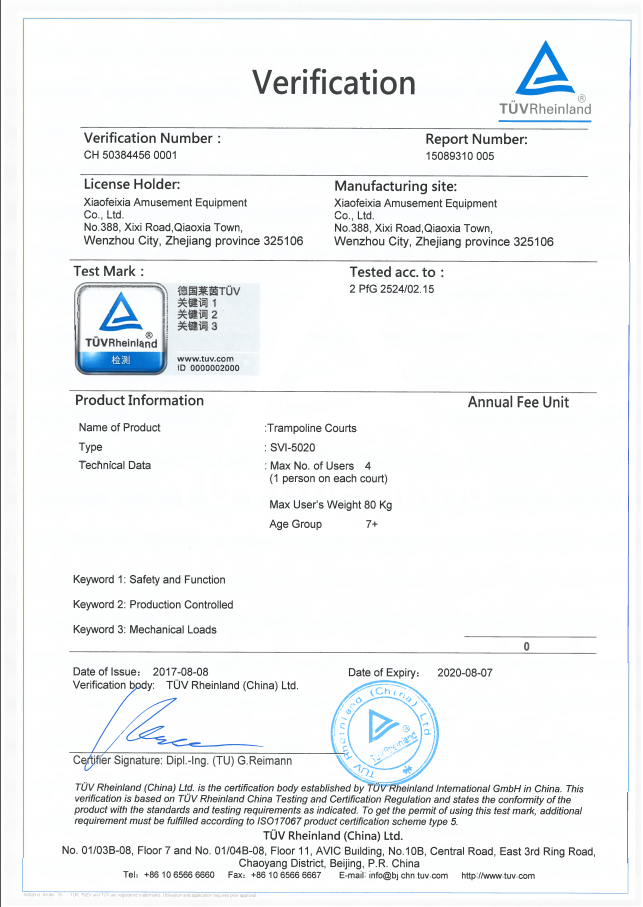Screen dimensions: 643x907
Task: Click the date of issue 2017-08-08
Action: (180, 672)
